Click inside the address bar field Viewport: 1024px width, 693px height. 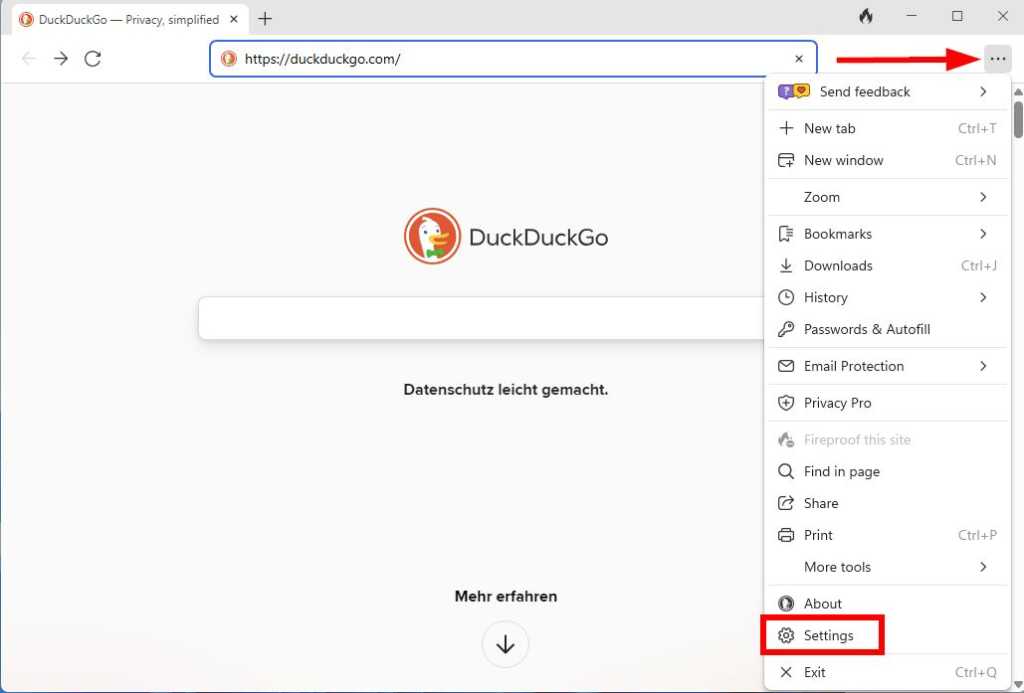tap(500, 59)
